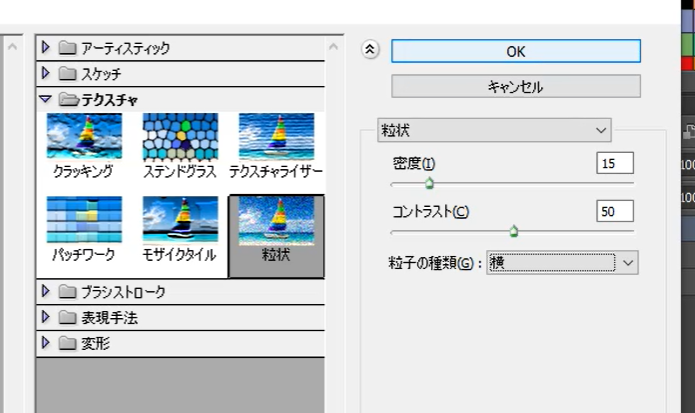
Task: Select the クラッキング filter thumbnail
Action: tap(84, 137)
